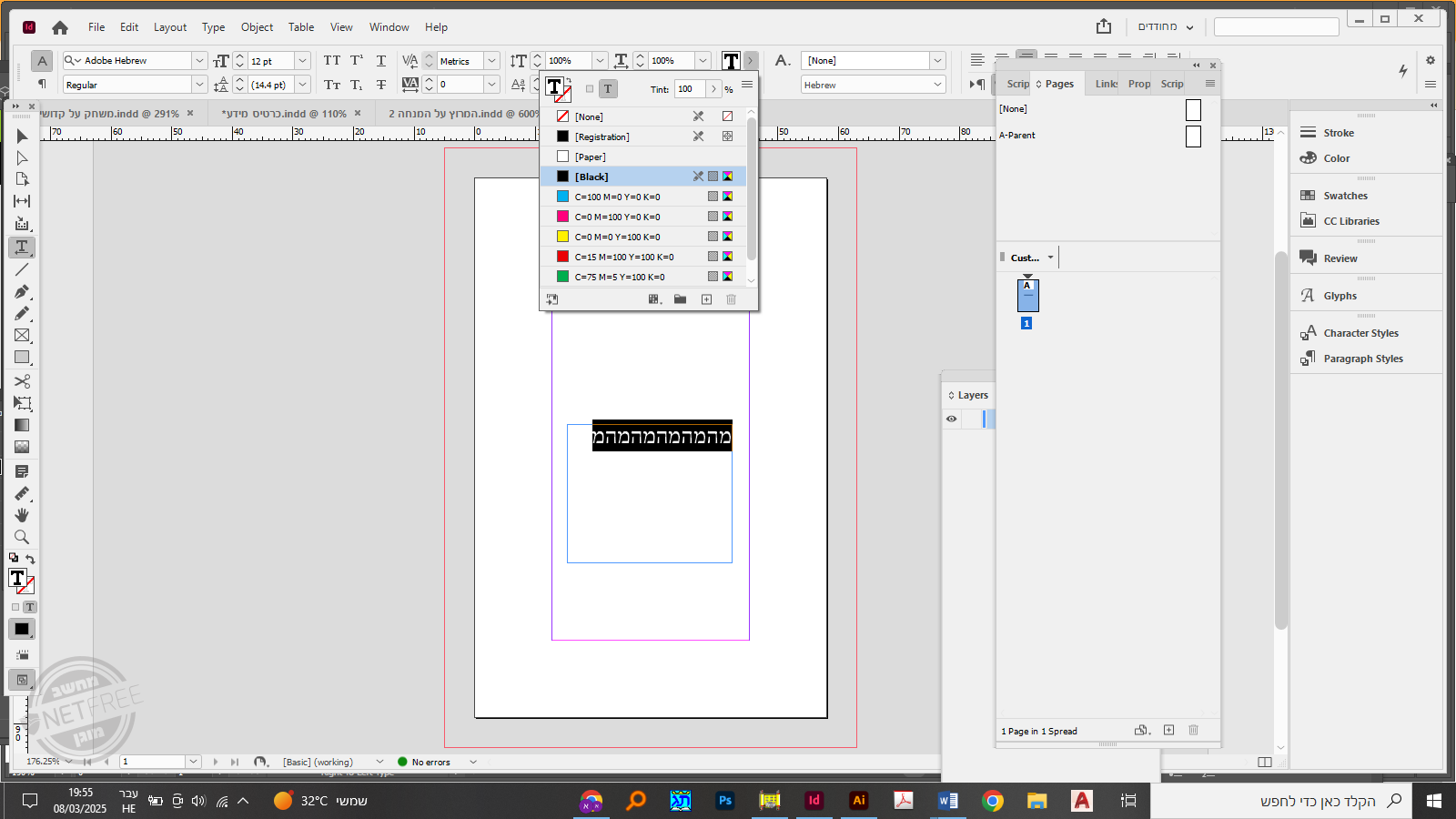1456x819 pixels.
Task: Select the Pen tool
Action: (22, 291)
